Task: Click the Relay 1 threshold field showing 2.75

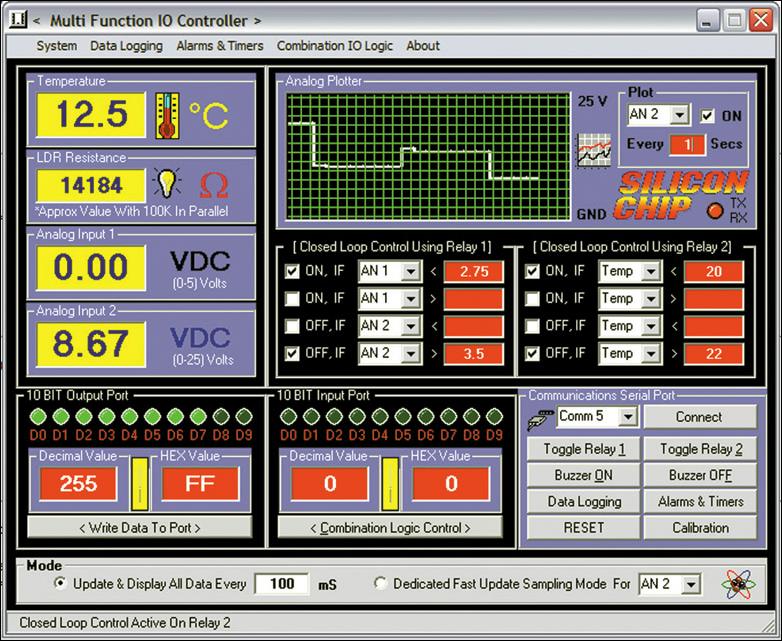Action: tap(474, 272)
